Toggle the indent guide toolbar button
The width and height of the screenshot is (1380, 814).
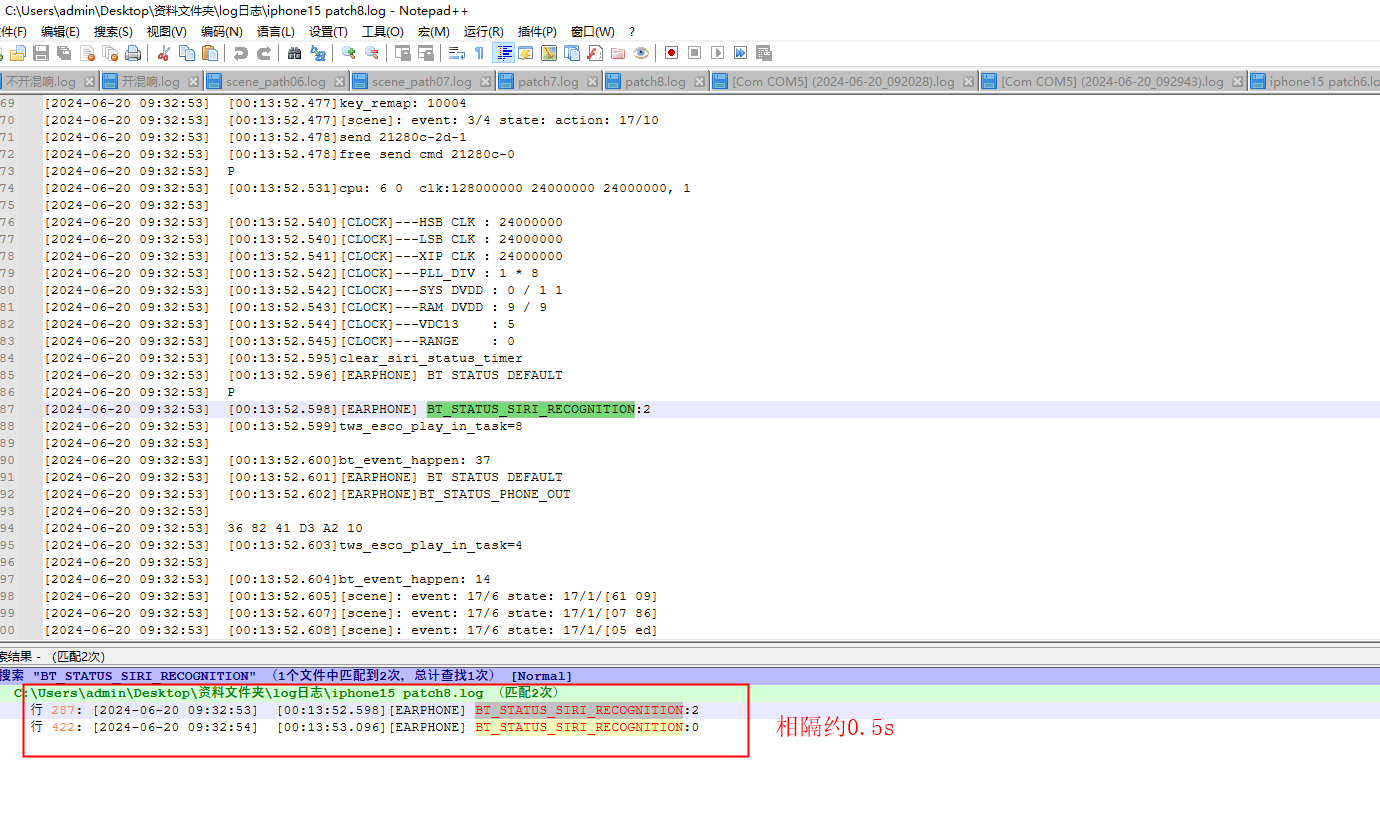(505, 53)
